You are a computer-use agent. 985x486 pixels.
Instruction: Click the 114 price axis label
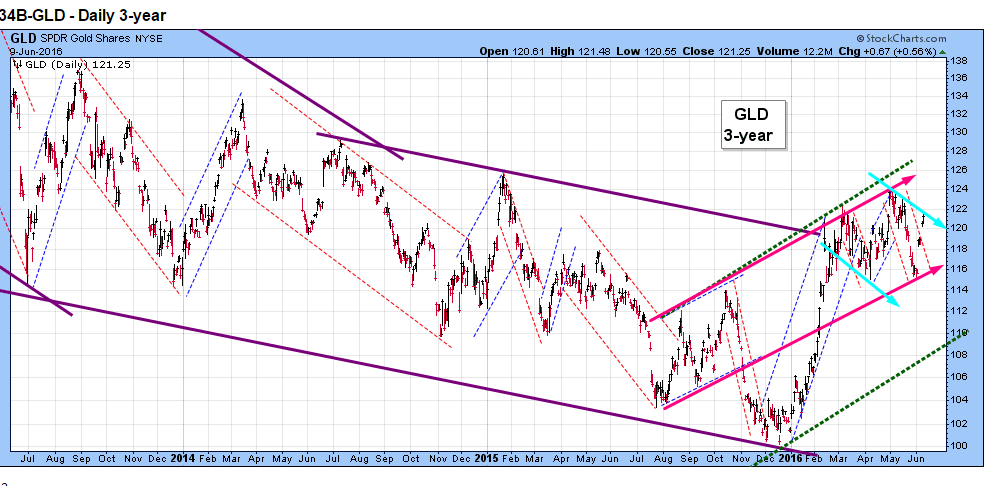tap(958, 289)
